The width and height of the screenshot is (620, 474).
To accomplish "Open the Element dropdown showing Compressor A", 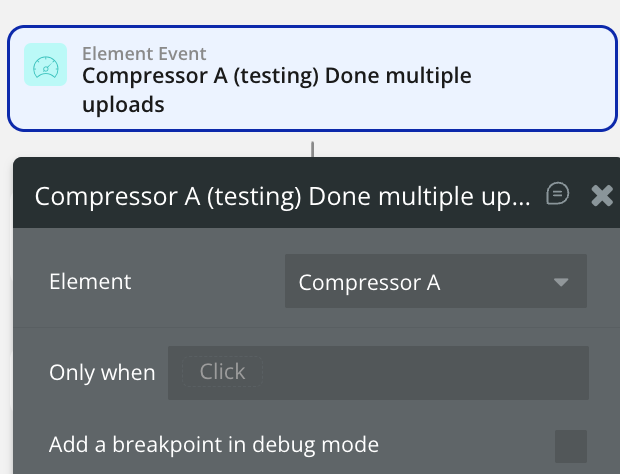I will tap(435, 282).
